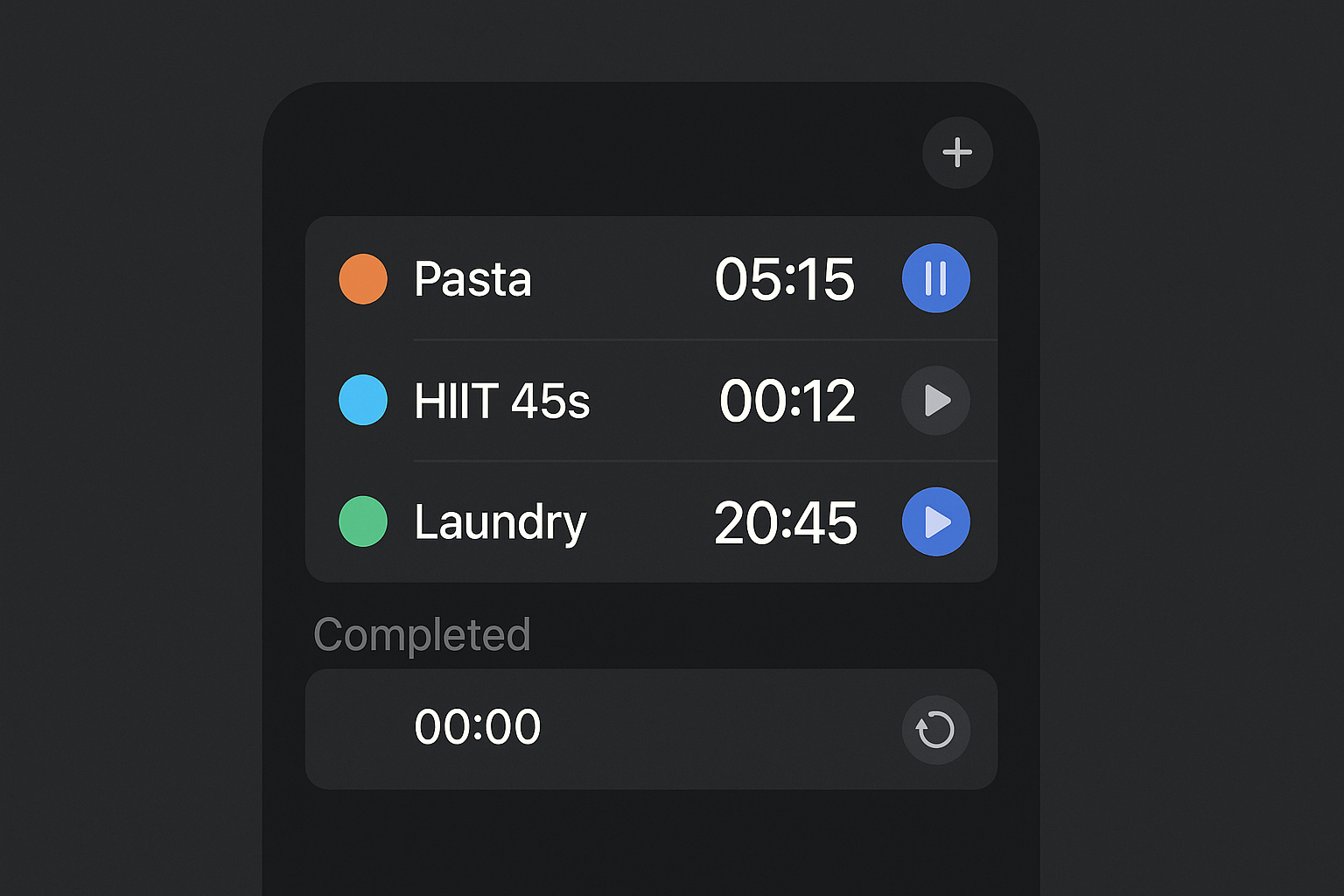Select the Pasta timer name label
The width and height of the screenshot is (1344, 896).
click(x=472, y=279)
